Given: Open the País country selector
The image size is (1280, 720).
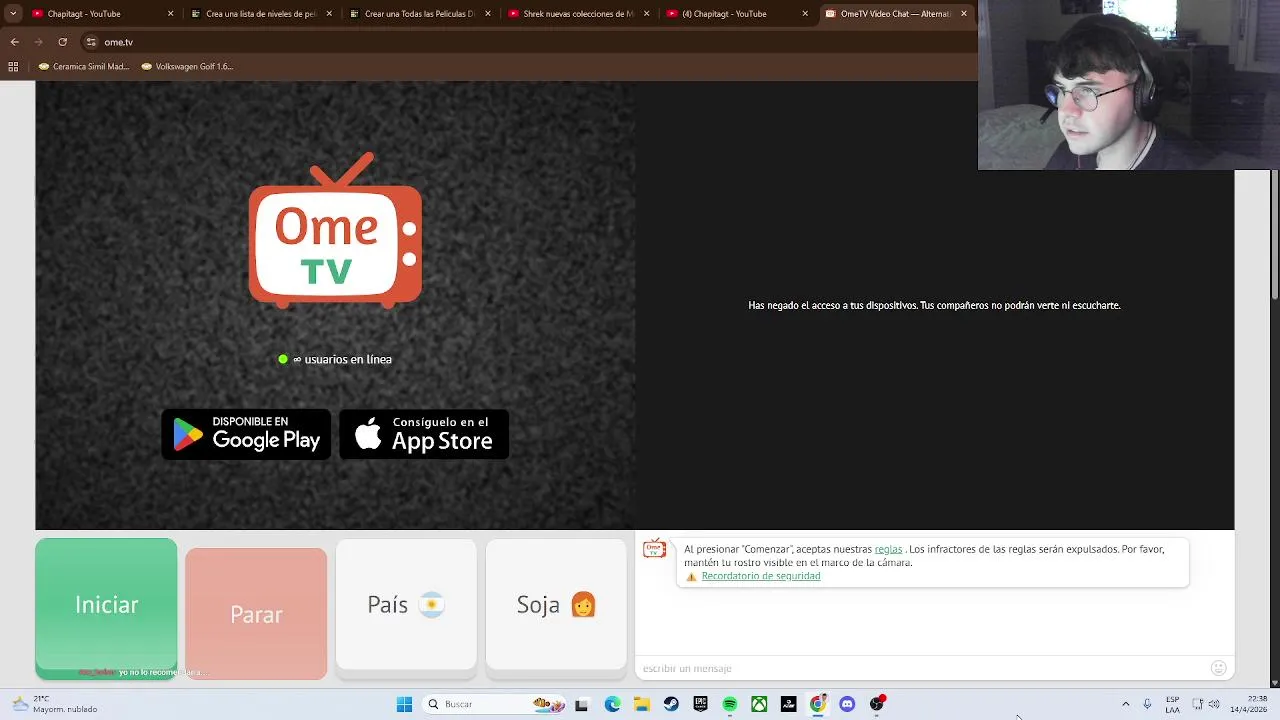Looking at the screenshot, I should 406,605.
